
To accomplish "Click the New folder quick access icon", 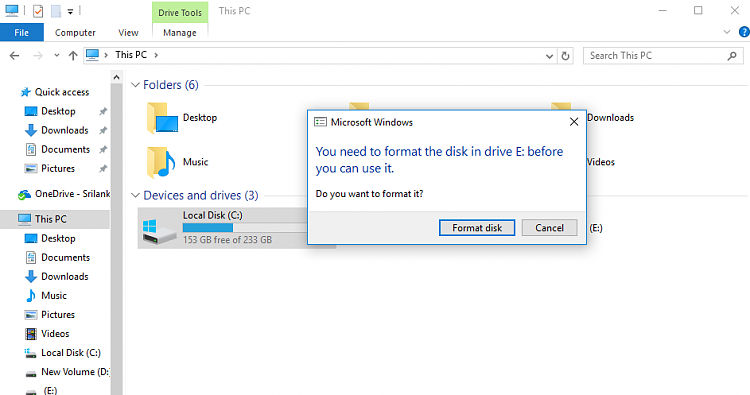I will (56, 11).
